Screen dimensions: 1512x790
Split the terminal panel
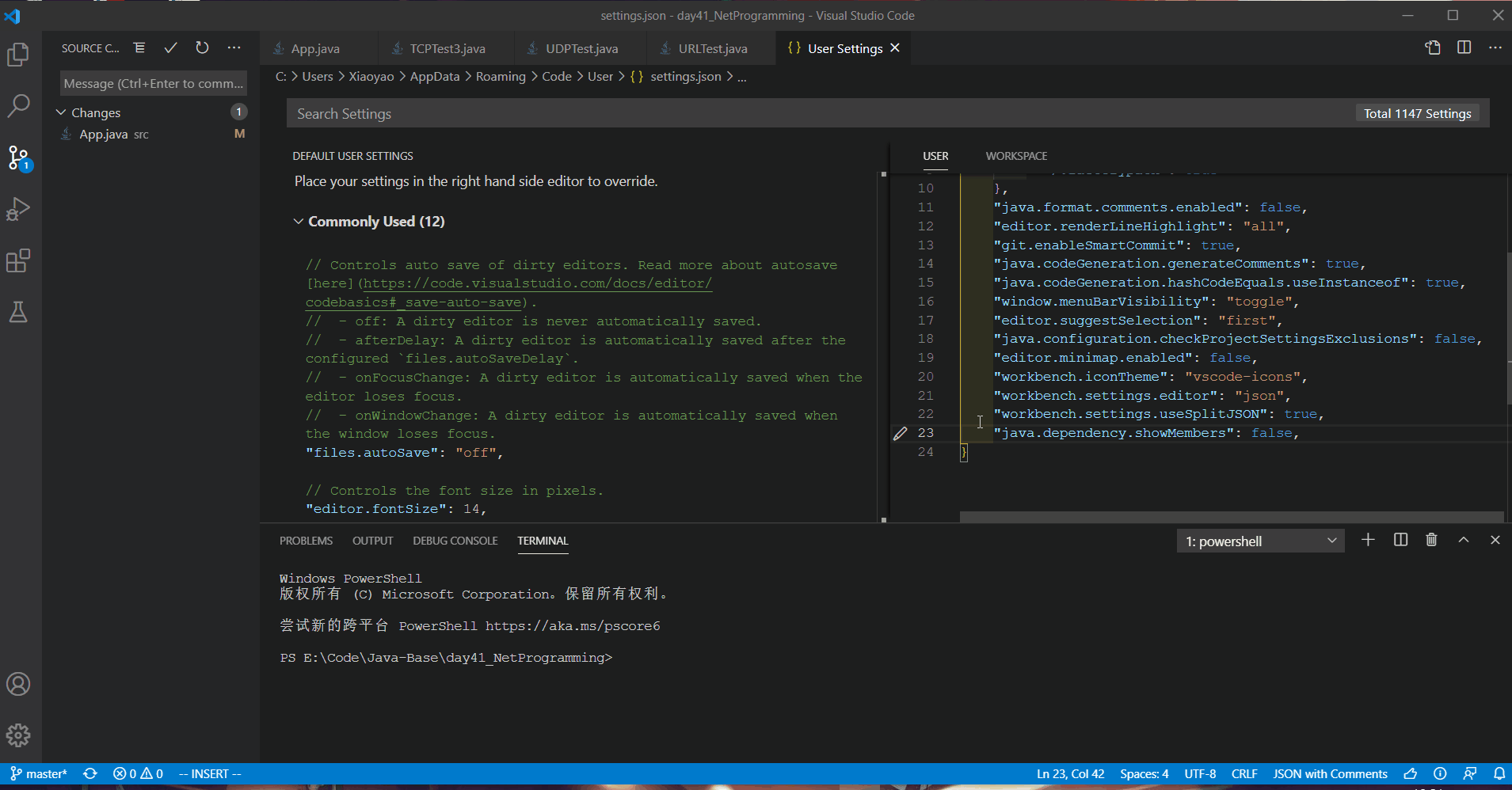click(1400, 540)
